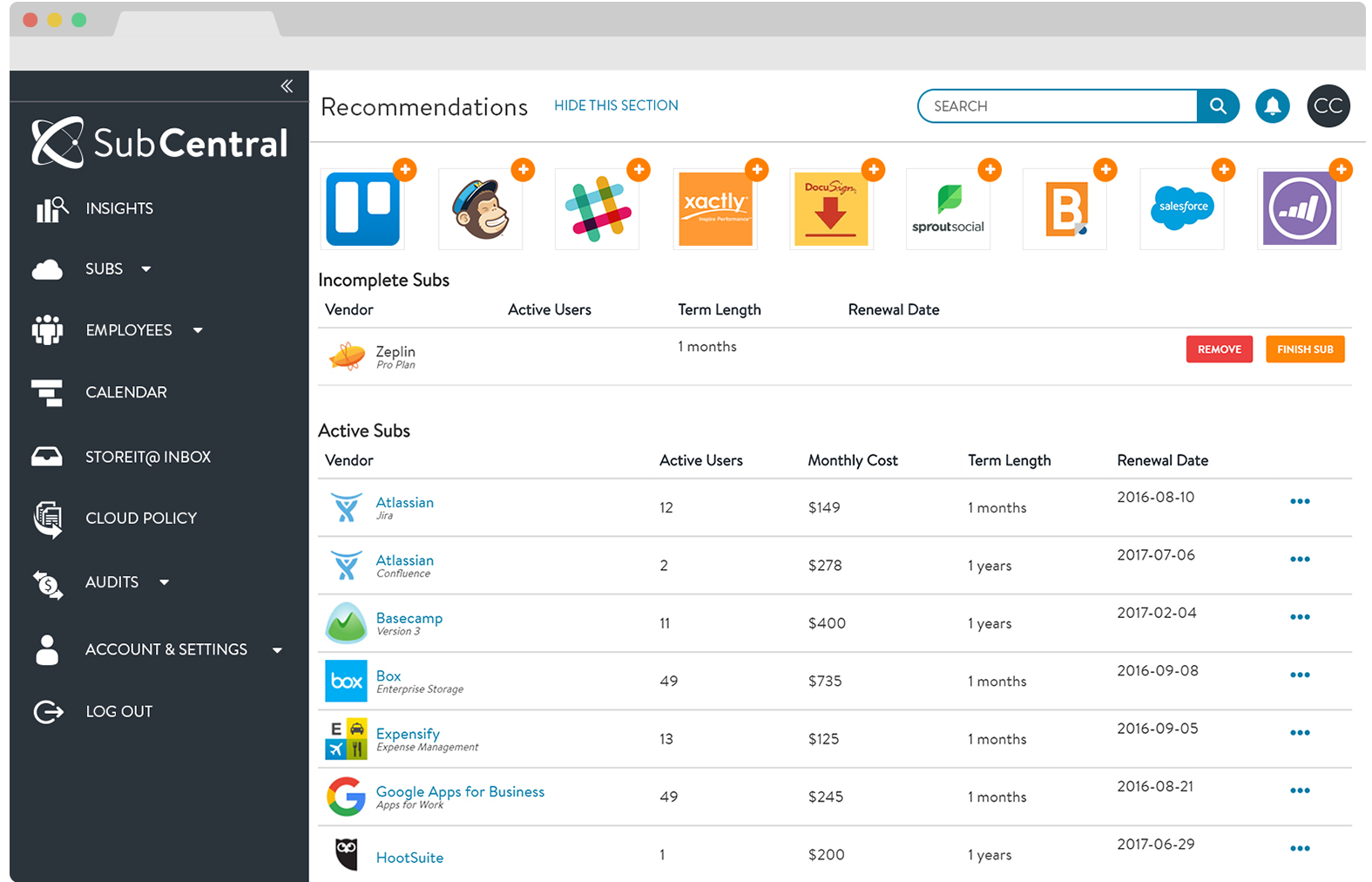Open StoreIt@ Inbox menu item
Viewport: 1372px width, 882px height.
click(148, 458)
